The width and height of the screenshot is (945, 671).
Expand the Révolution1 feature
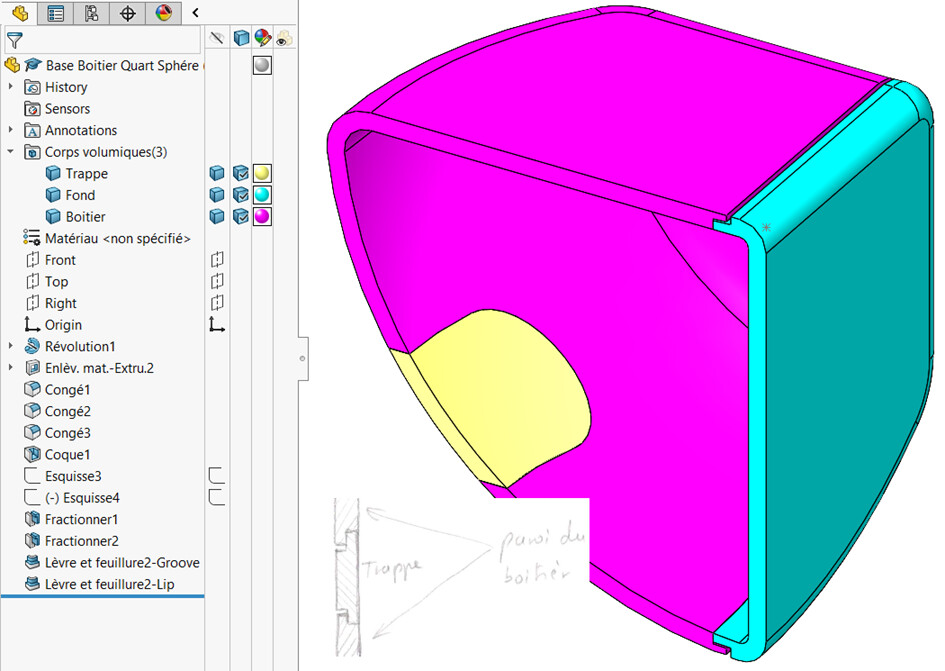click(x=10, y=347)
